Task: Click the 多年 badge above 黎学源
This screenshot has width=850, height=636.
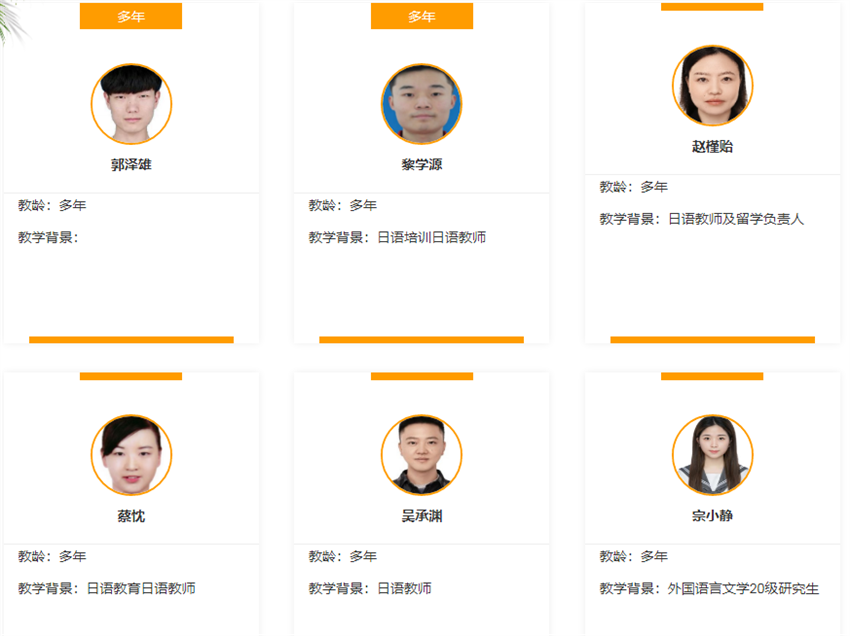Action: 422,16
